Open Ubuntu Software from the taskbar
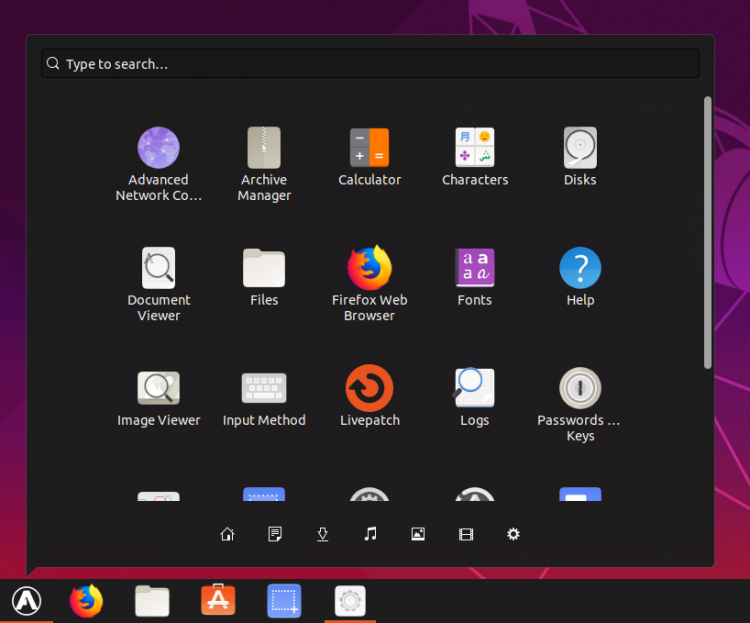The image size is (750, 623). tap(218, 600)
